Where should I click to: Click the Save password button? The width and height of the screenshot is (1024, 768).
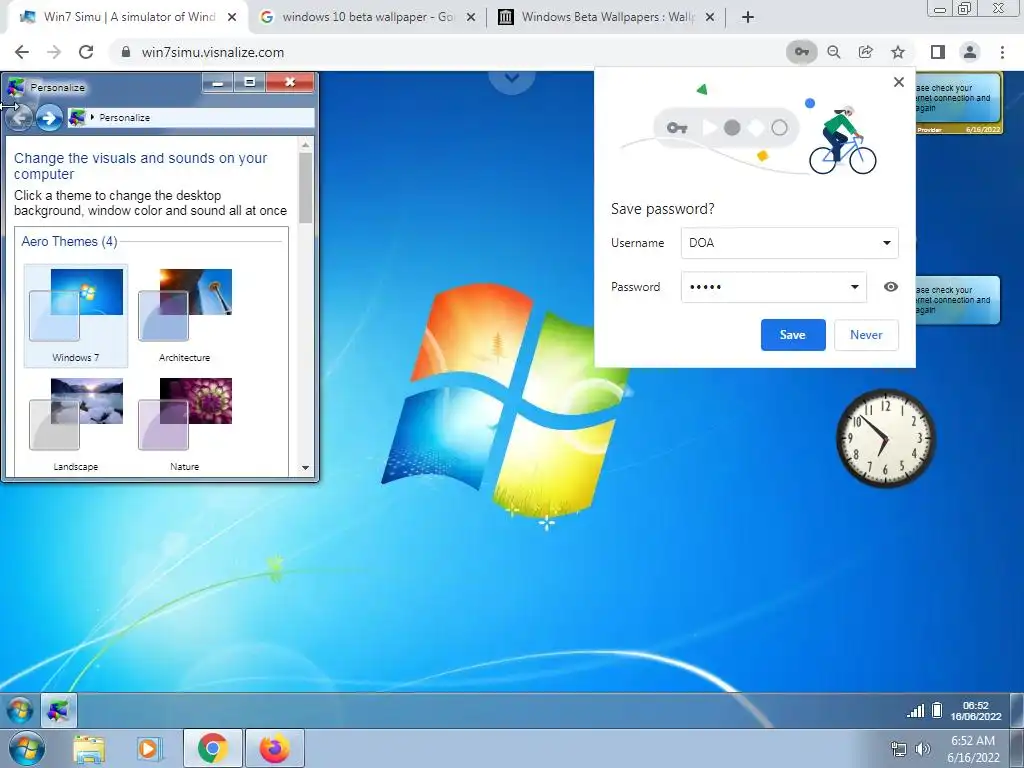tap(793, 335)
